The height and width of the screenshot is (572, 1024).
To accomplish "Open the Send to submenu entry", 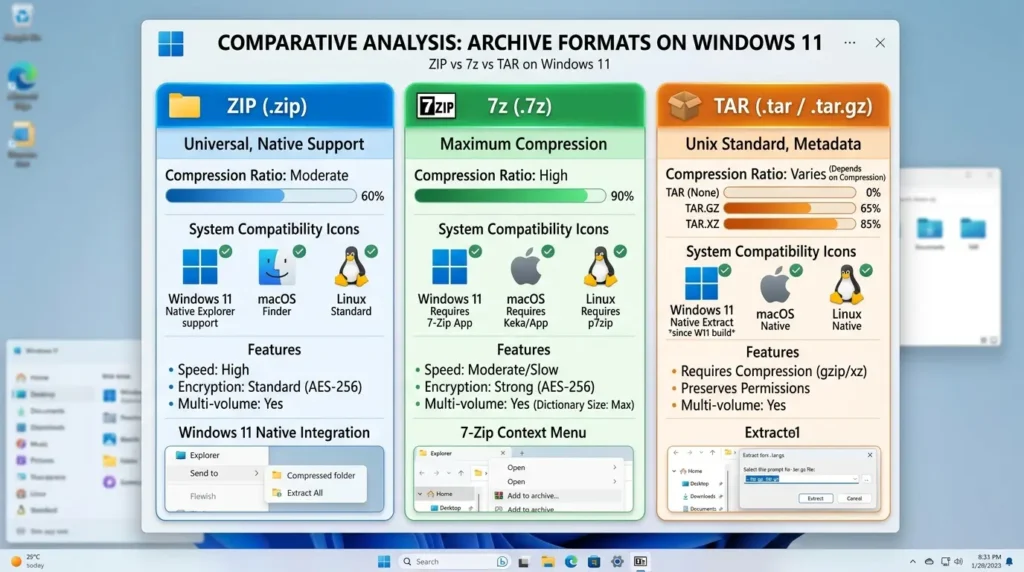I will (x=216, y=473).
